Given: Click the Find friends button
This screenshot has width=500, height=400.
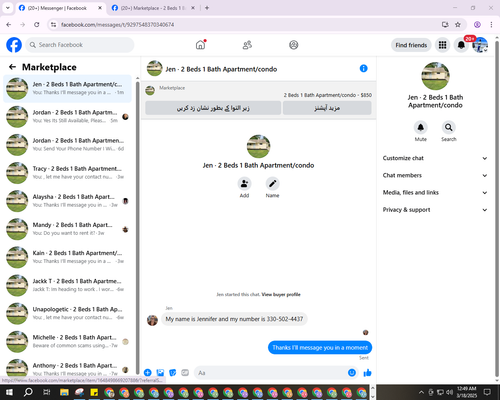Looking at the screenshot, I should point(411,45).
